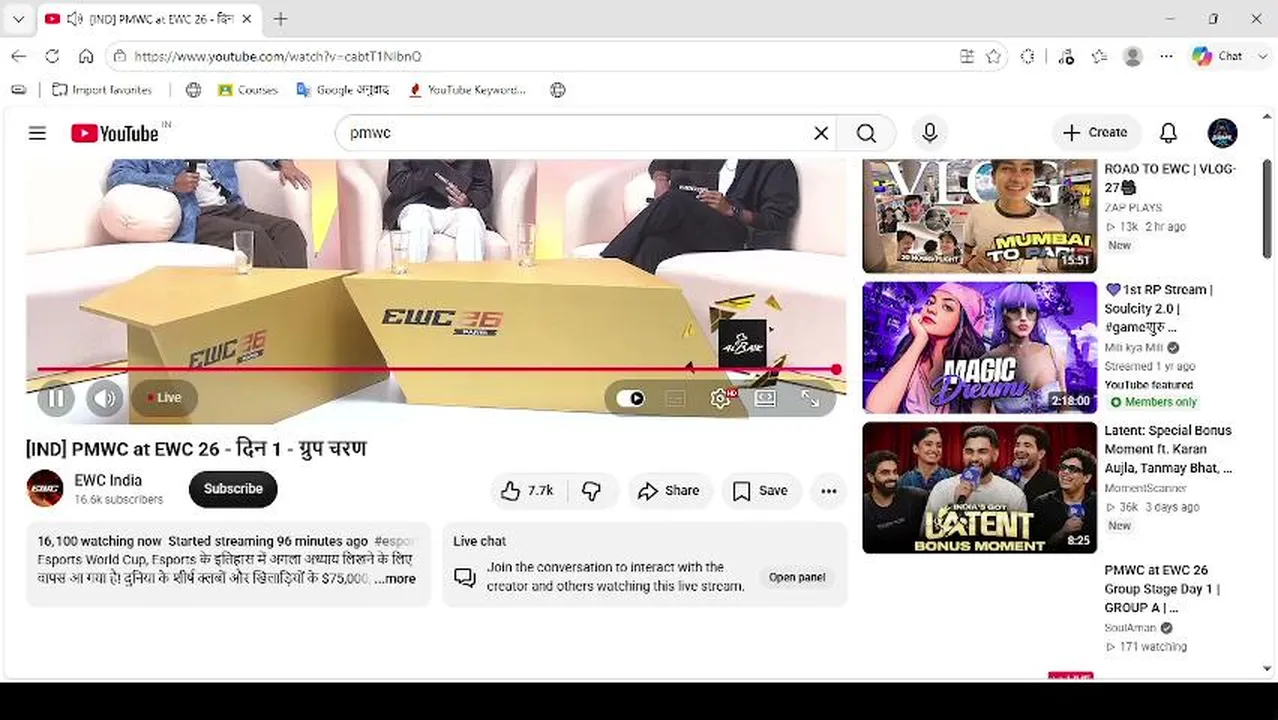Open PMWC Group Stage Day 1 GROUP A video
1278x720 pixels.
tap(1161, 588)
